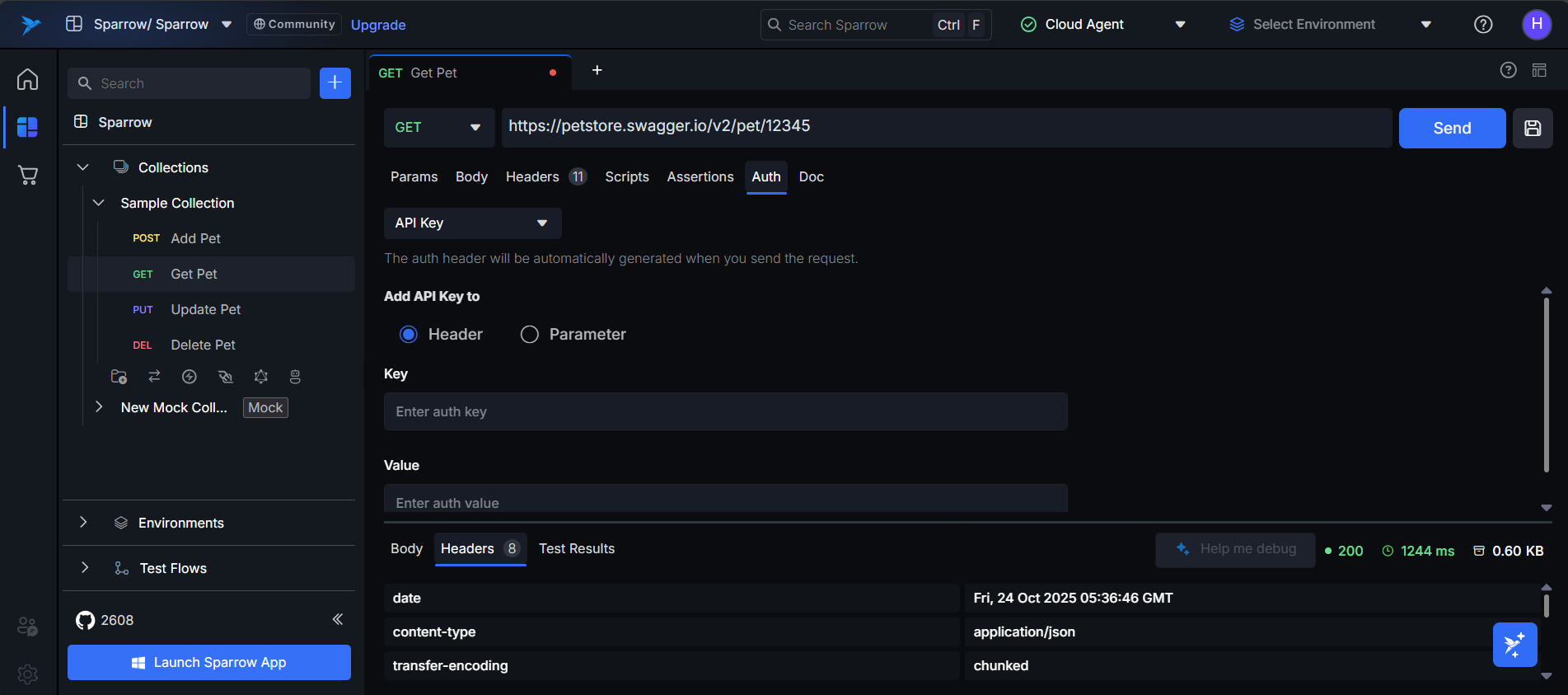Screen dimensions: 1568x695
Task: Click the GitHub stars icon
Action: [x=85, y=620]
